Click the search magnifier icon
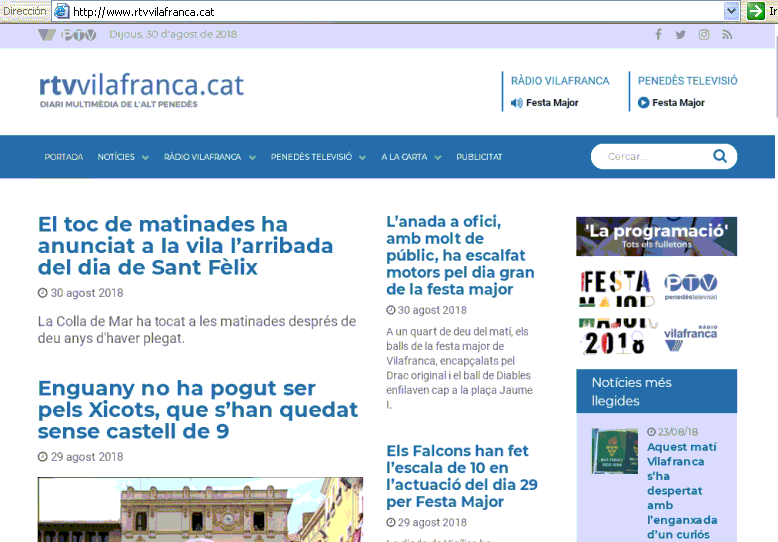Screen dimensions: 778x542 click(720, 156)
